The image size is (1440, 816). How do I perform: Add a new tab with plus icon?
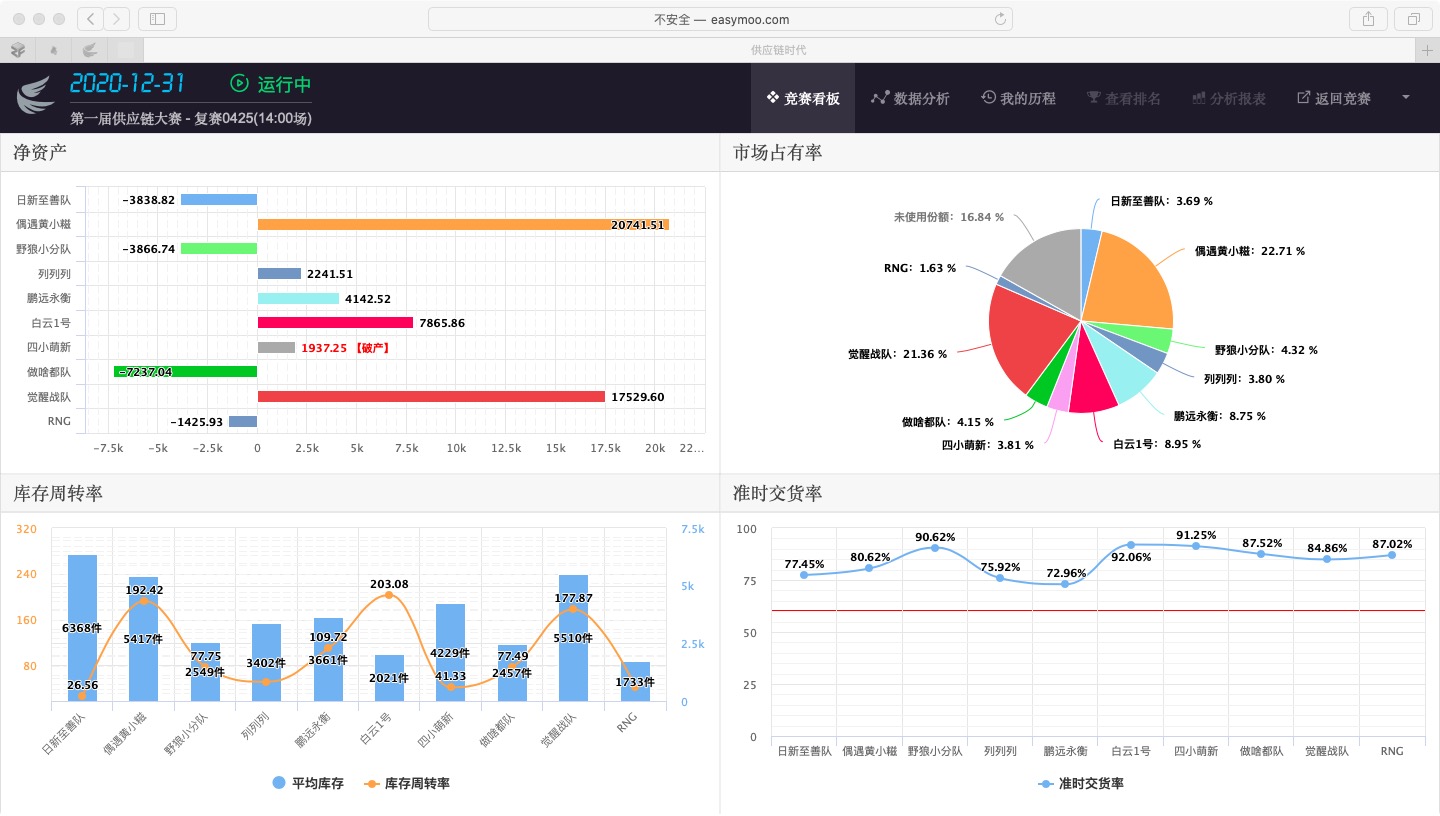point(1427,50)
